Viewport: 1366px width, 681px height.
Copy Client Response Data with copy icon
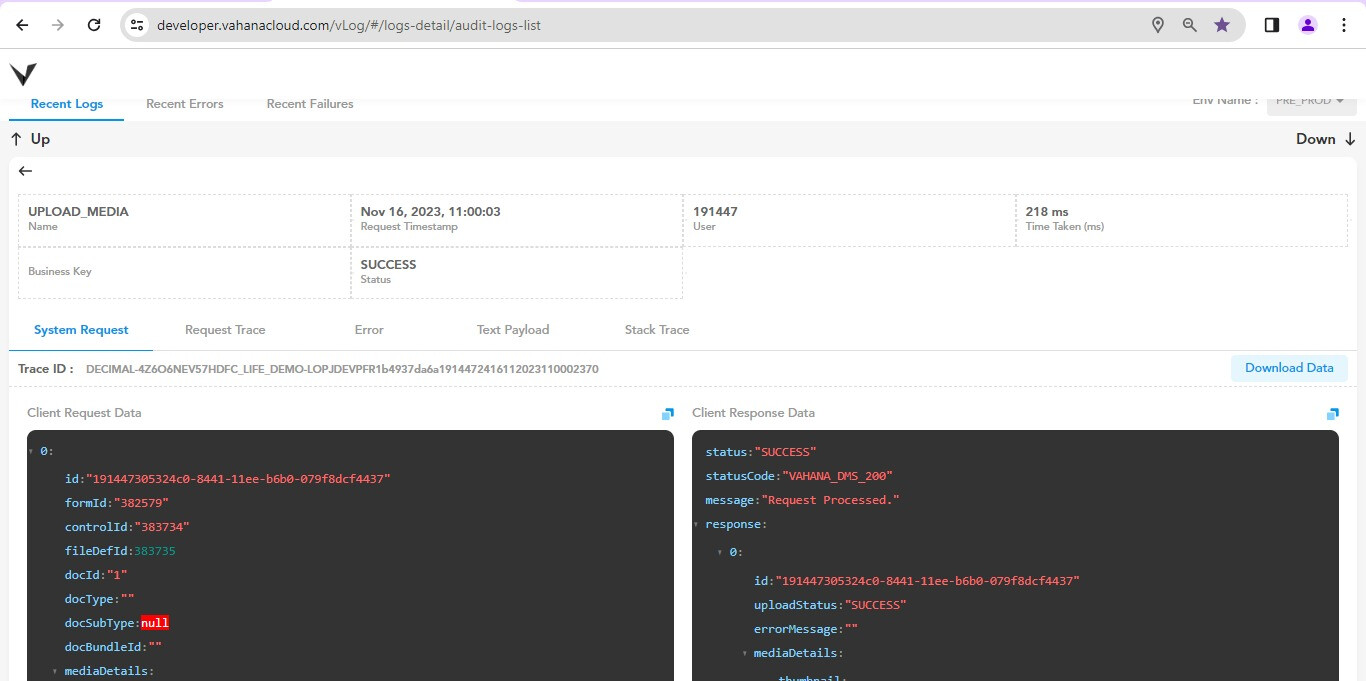(1332, 414)
